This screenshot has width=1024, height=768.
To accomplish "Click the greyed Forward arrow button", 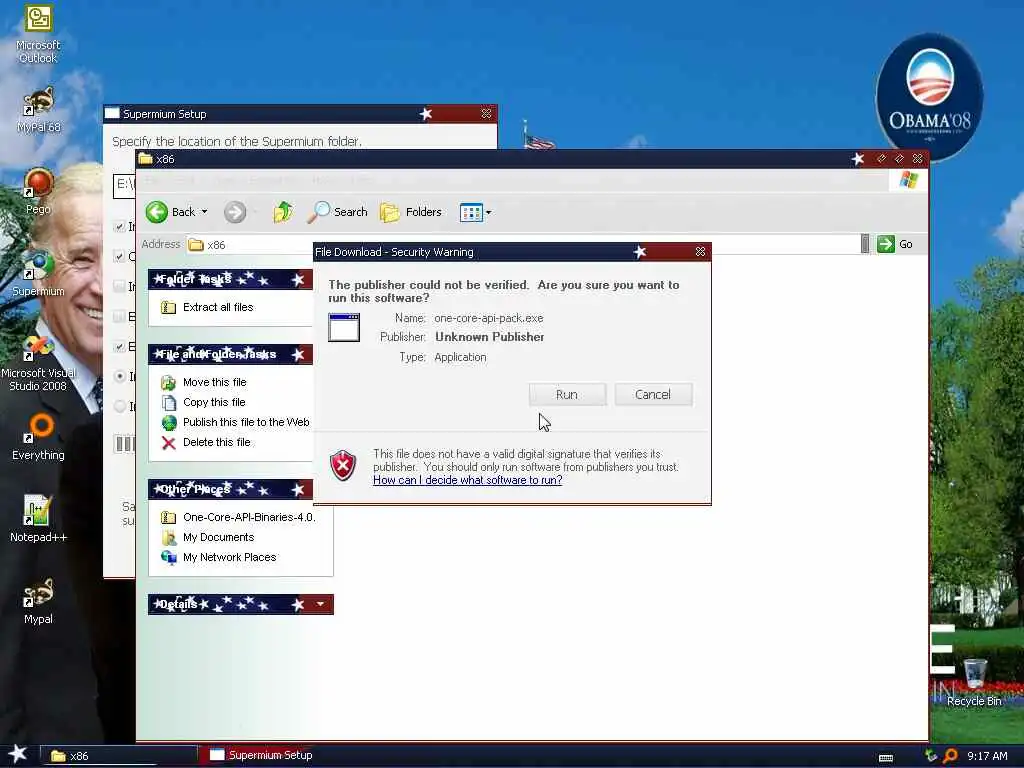I will coord(235,212).
